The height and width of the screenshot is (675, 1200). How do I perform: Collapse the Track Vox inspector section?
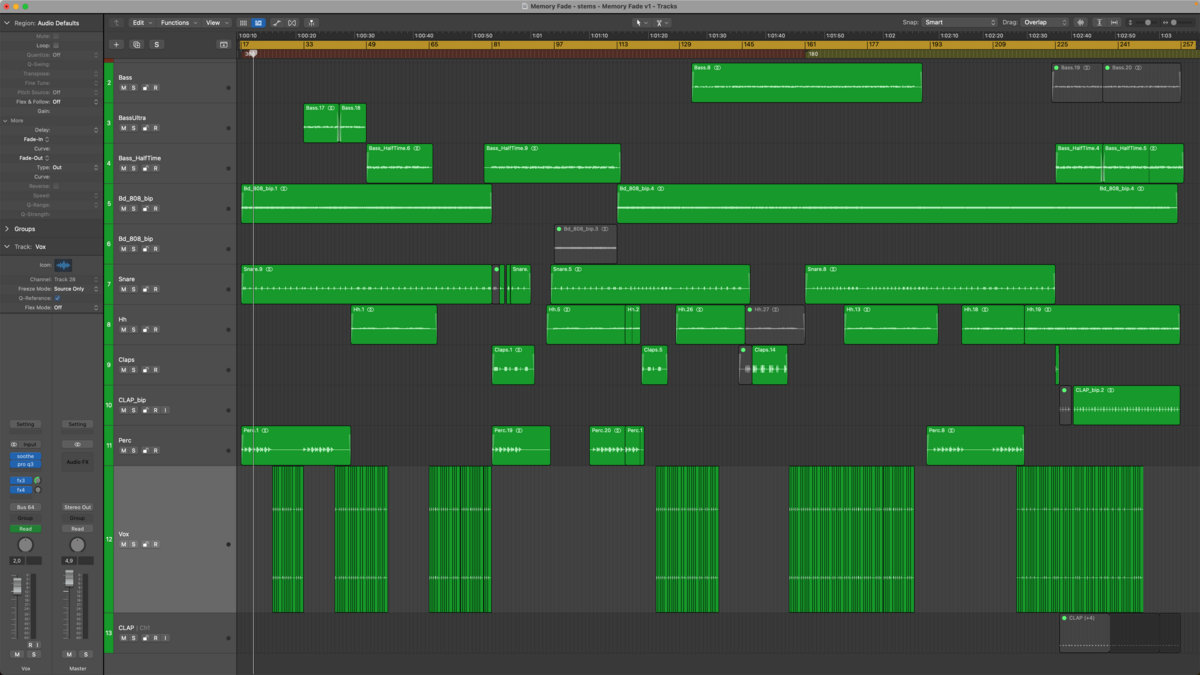pyautogui.click(x=6, y=246)
